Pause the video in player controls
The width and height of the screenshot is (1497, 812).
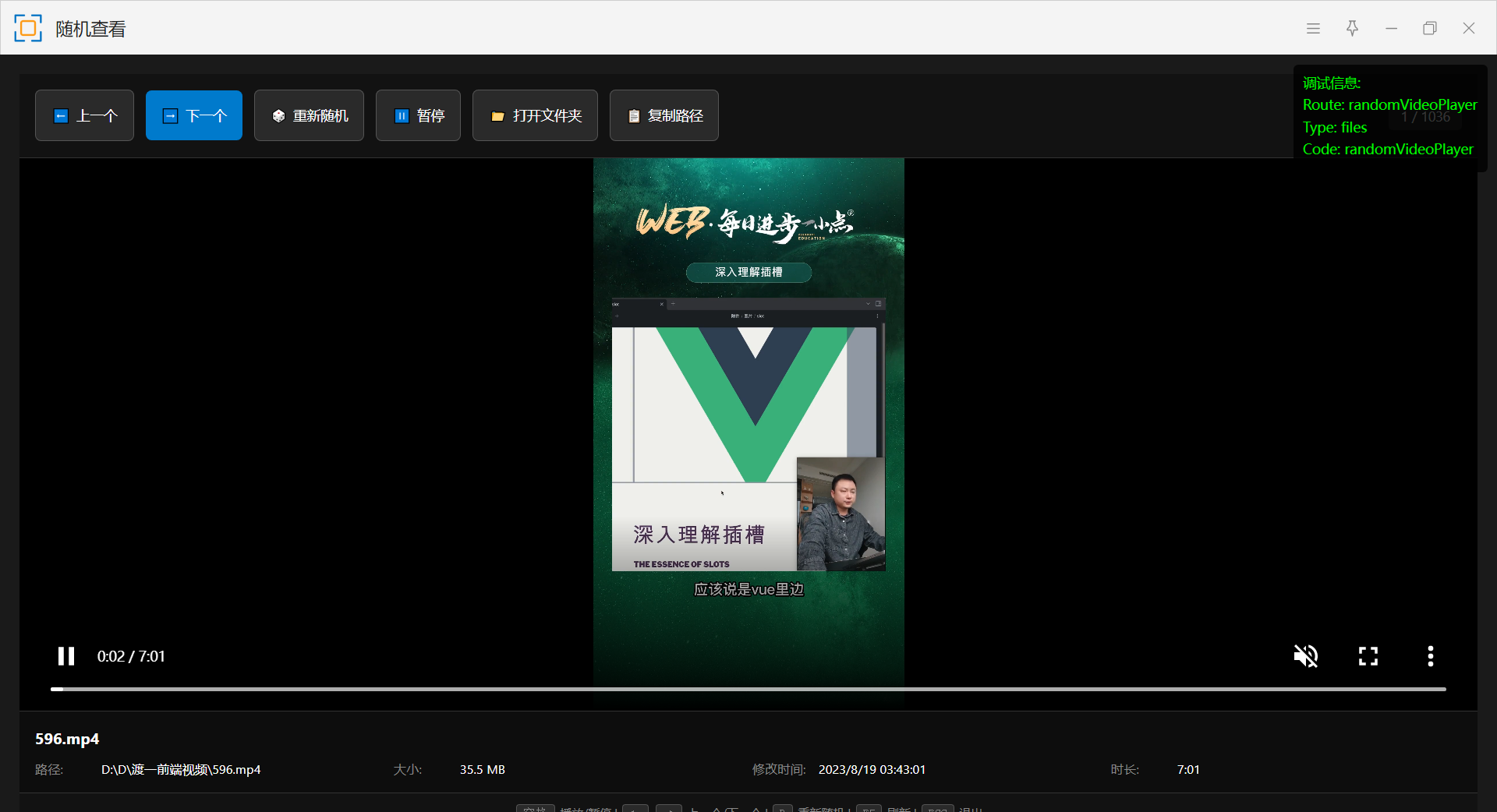point(66,656)
